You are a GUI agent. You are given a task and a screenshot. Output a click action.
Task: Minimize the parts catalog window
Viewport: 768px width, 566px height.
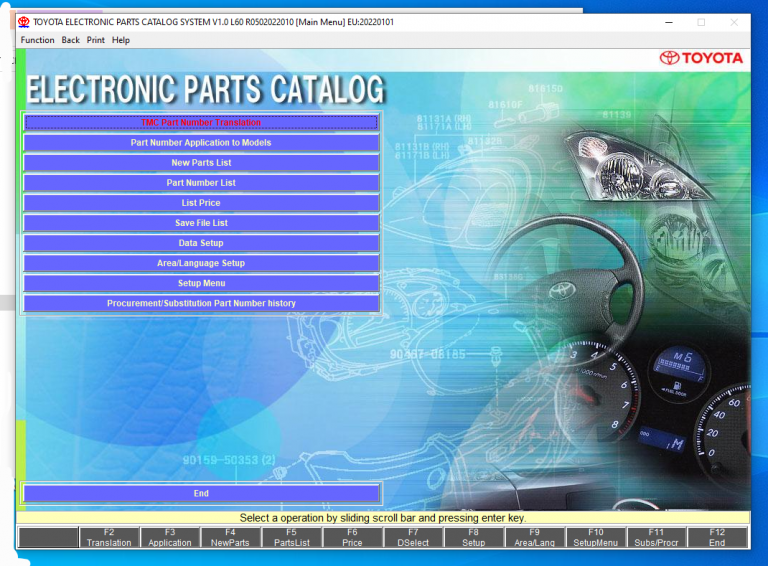tap(669, 23)
